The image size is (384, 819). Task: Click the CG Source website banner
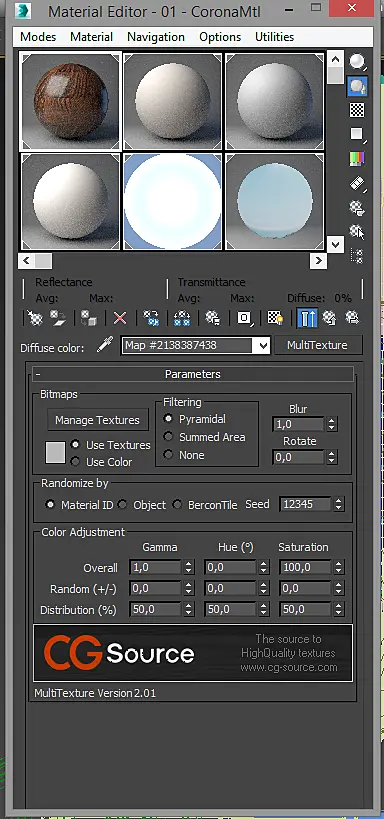[193, 653]
